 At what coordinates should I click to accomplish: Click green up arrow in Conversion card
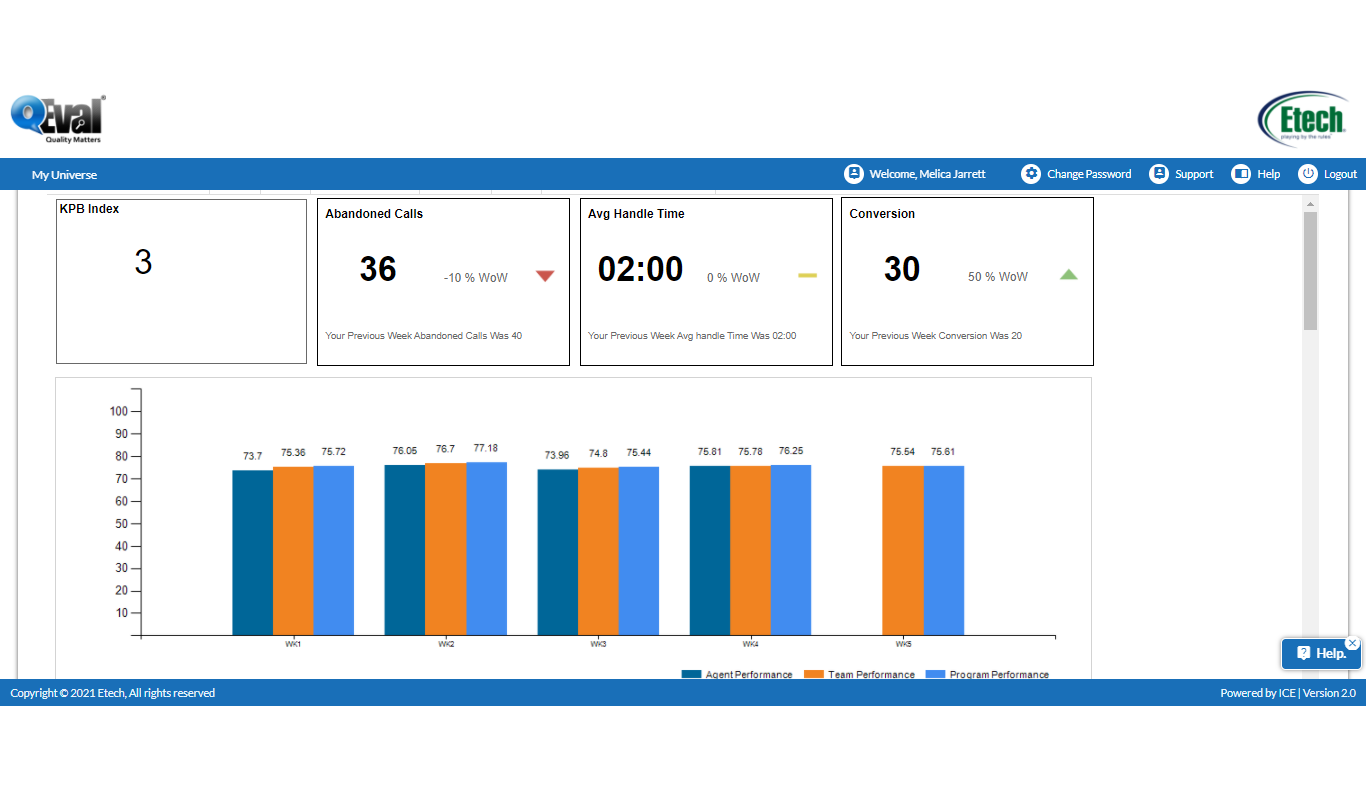point(1069,274)
